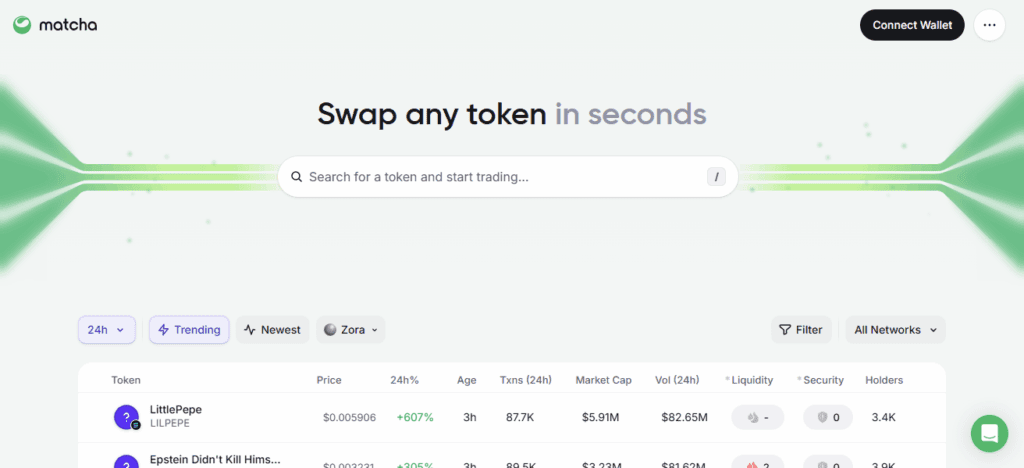Click the LittlePepe token avatar icon
The image size is (1024, 468).
(127, 417)
